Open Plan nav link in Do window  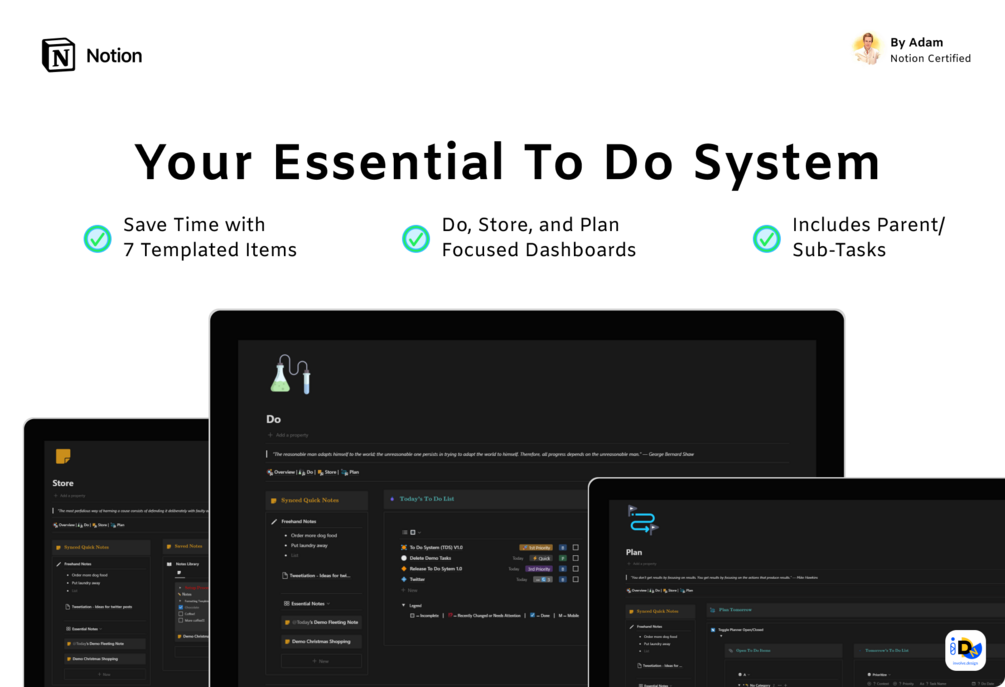pyautogui.click(x=350, y=472)
